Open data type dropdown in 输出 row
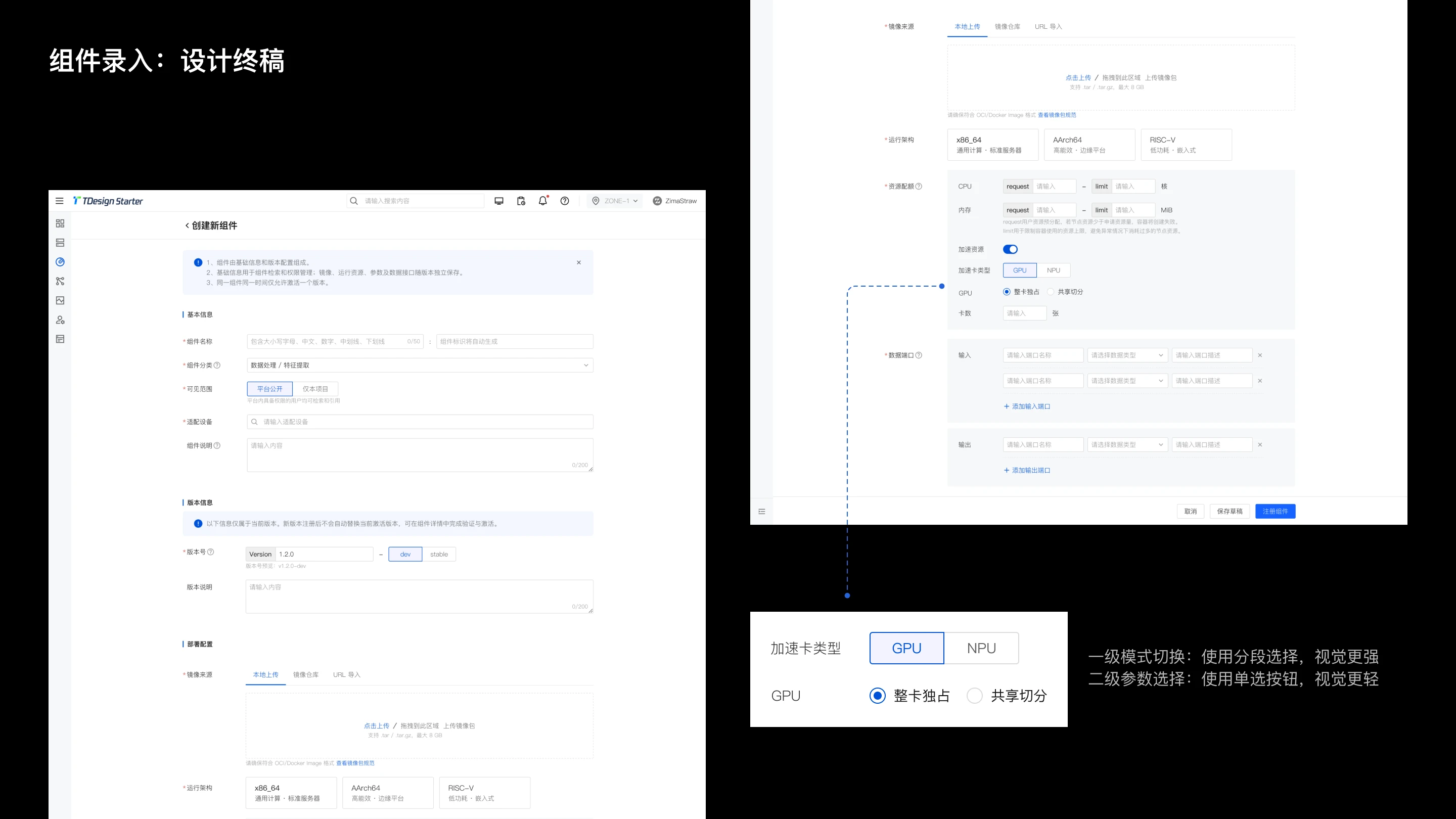 point(1127,445)
